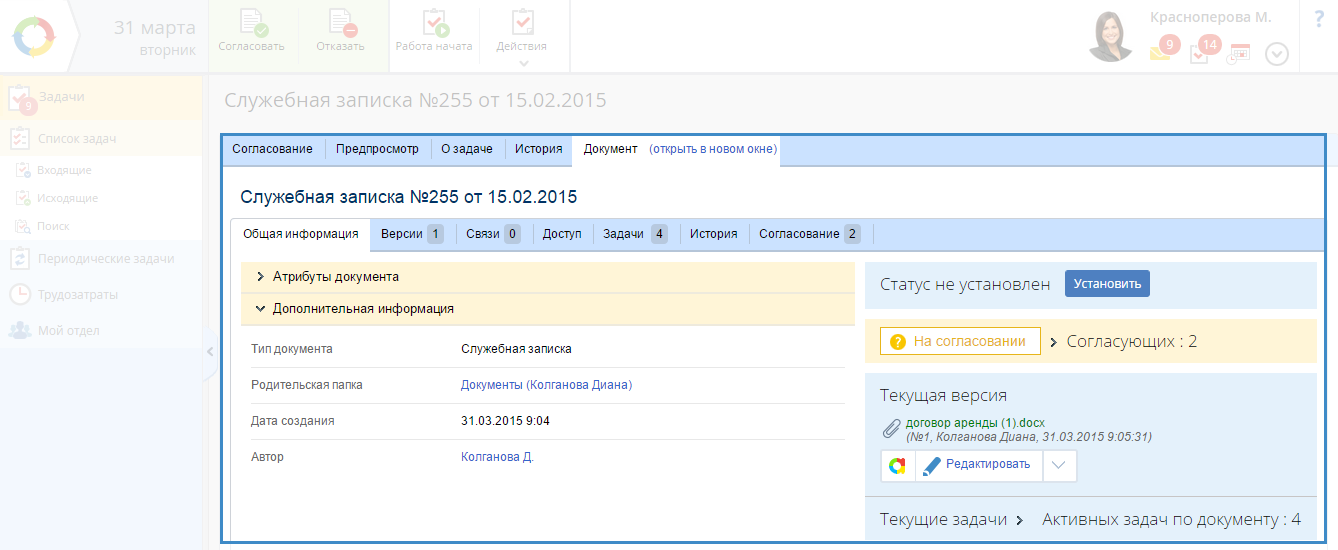
Task: Open the dropdown arrow next to Редактировать
Action: 1060,466
